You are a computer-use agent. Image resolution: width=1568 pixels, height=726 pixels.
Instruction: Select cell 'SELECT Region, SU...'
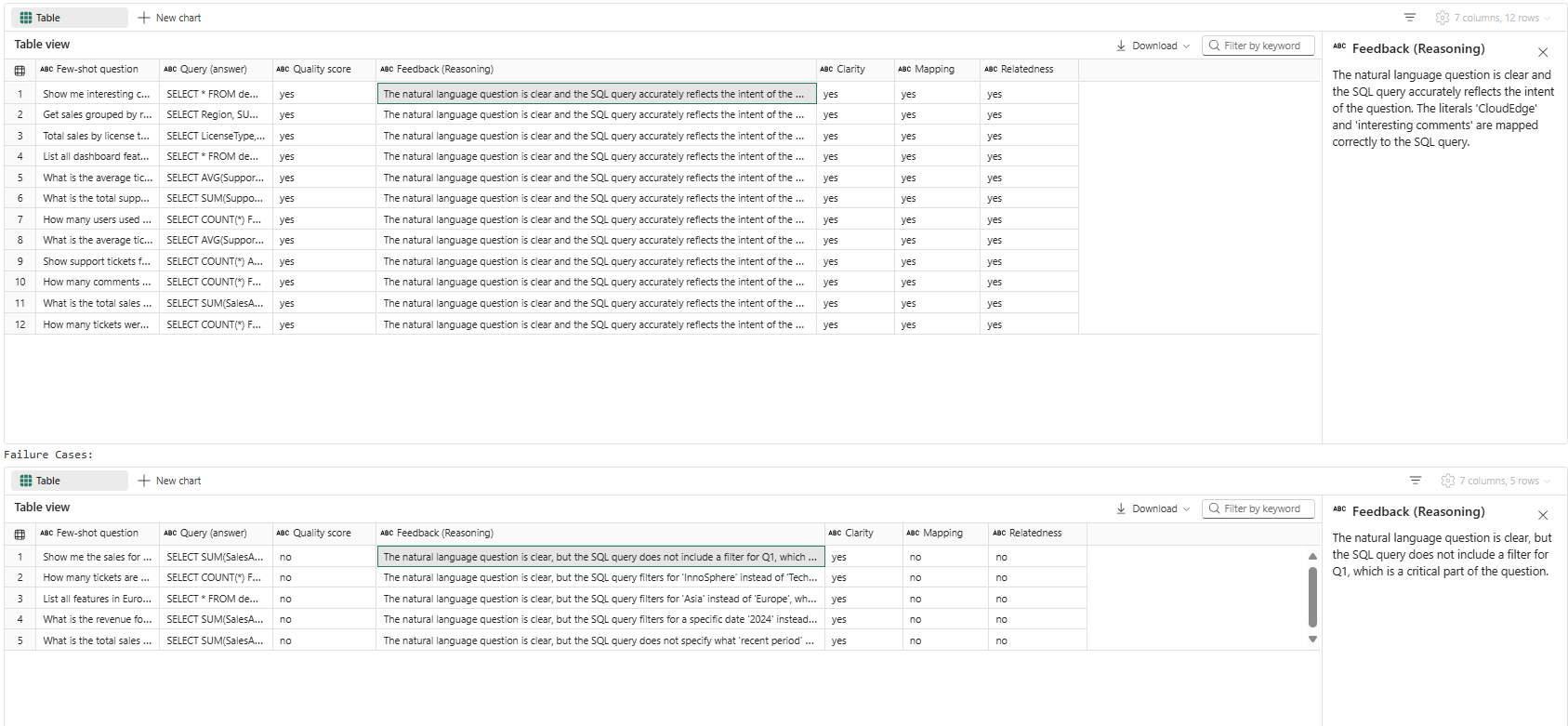[216, 115]
